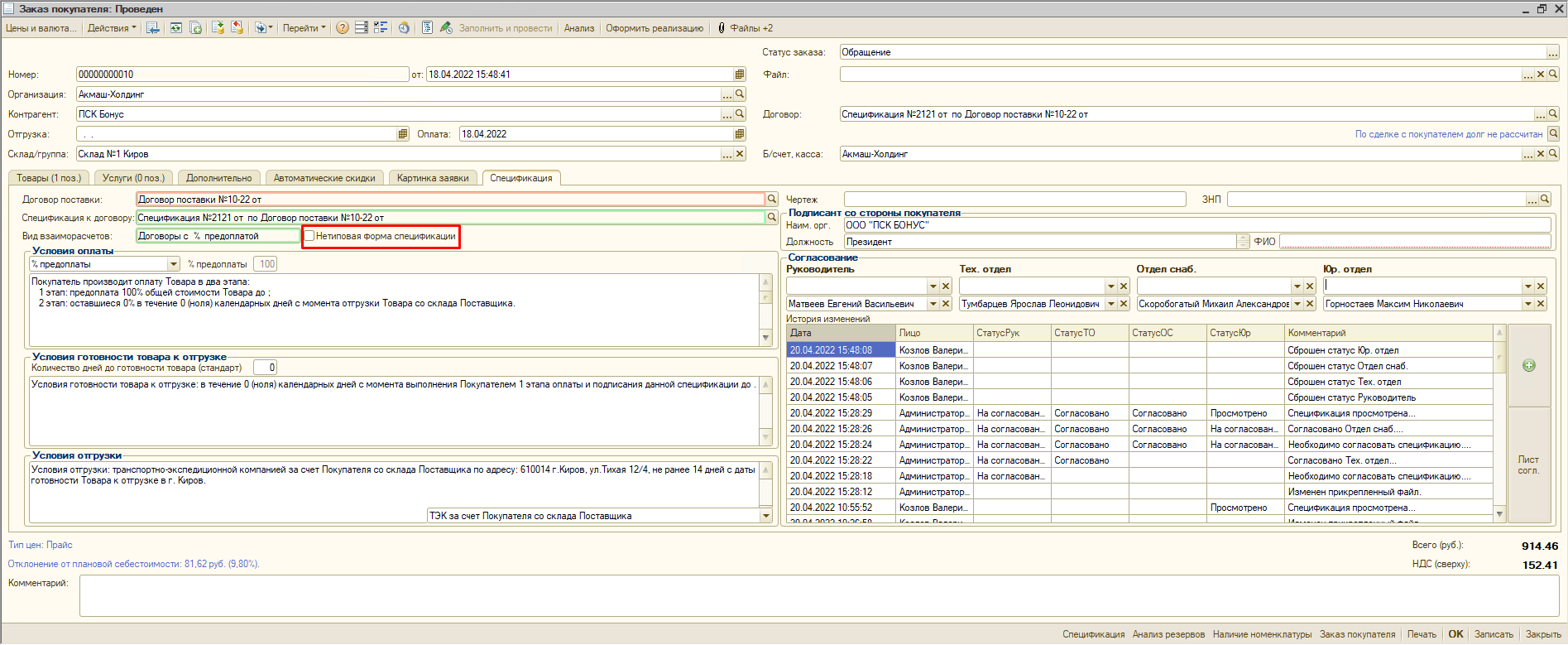Open calendar picker for the Отгрузка date
This screenshot has height=645, width=1568.
(403, 134)
